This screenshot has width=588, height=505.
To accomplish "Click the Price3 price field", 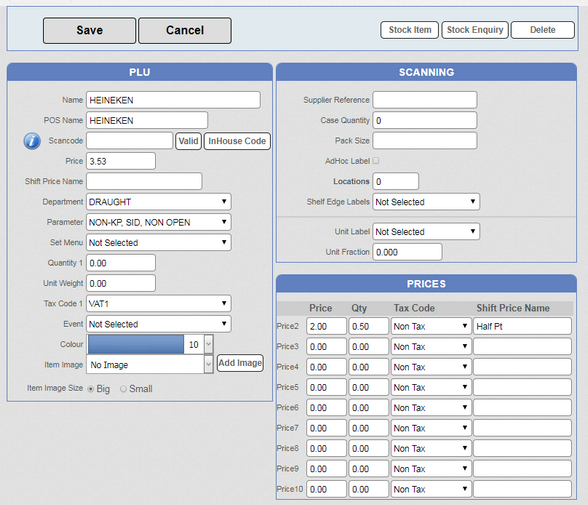I will point(326,346).
